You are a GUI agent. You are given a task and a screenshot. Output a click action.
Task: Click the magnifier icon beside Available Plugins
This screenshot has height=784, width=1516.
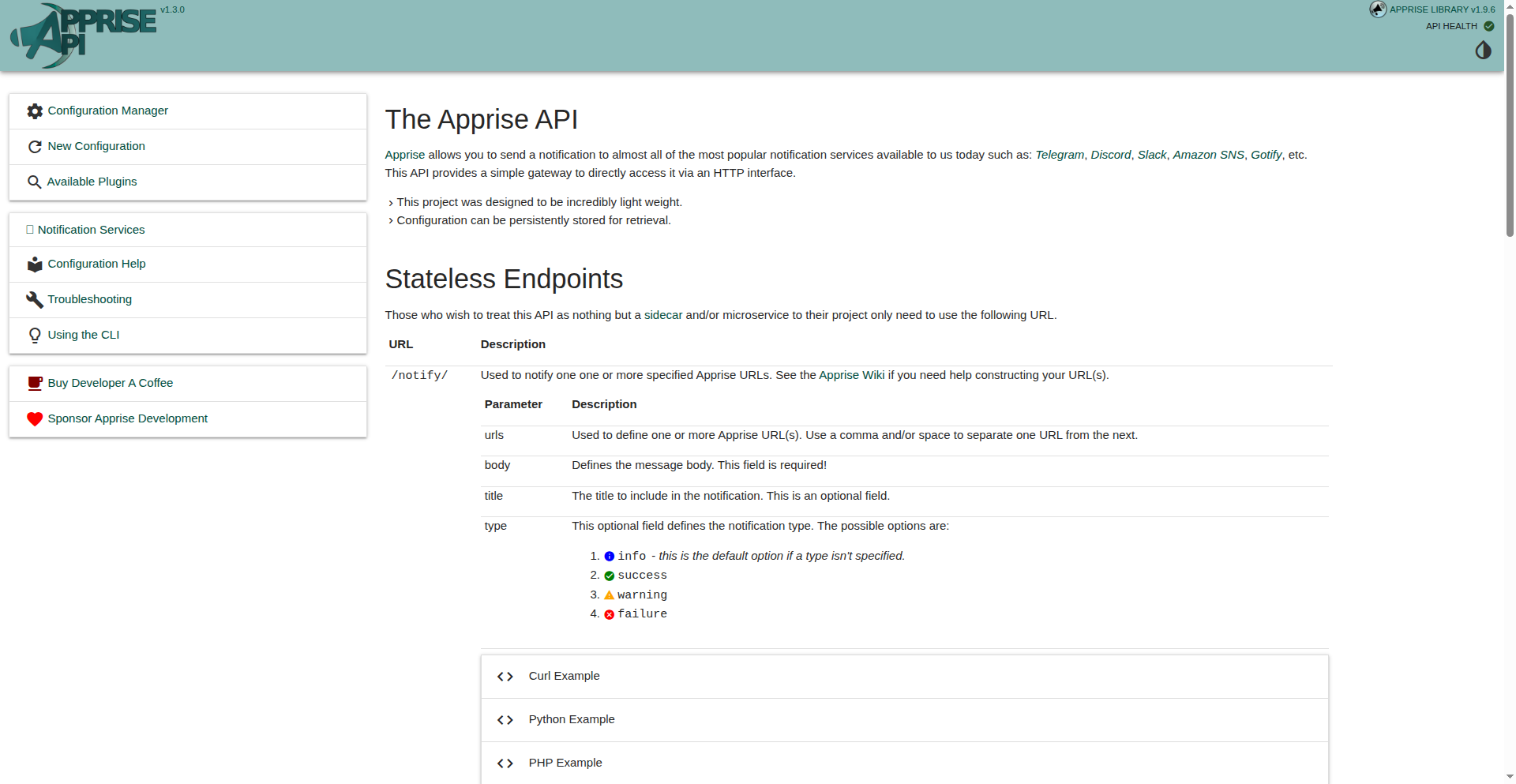click(34, 182)
